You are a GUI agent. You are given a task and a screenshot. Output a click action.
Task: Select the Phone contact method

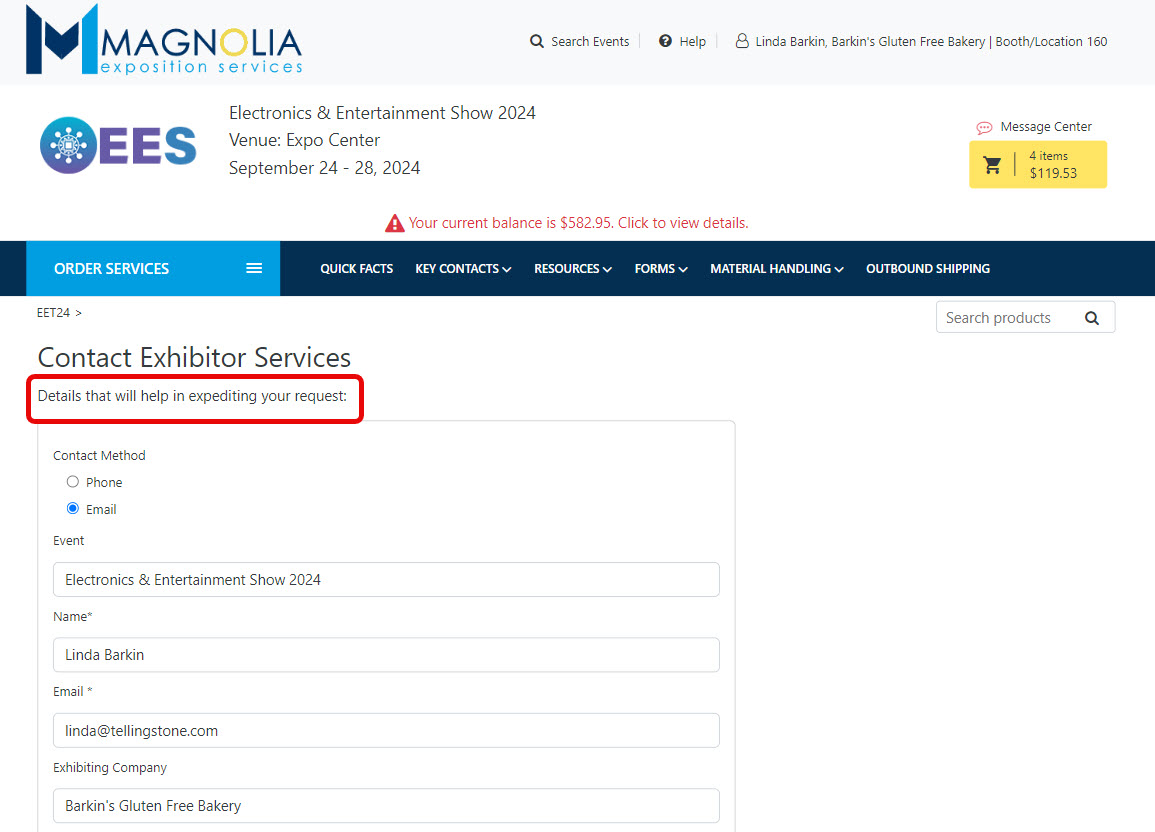click(73, 482)
